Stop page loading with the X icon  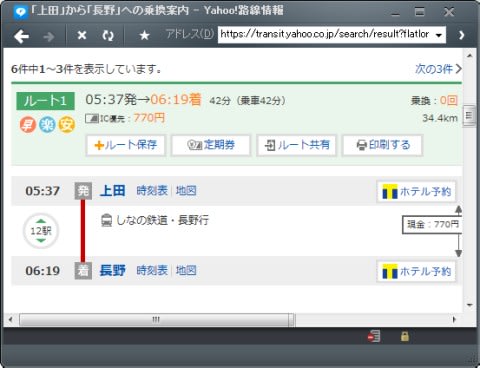[x=82, y=35]
